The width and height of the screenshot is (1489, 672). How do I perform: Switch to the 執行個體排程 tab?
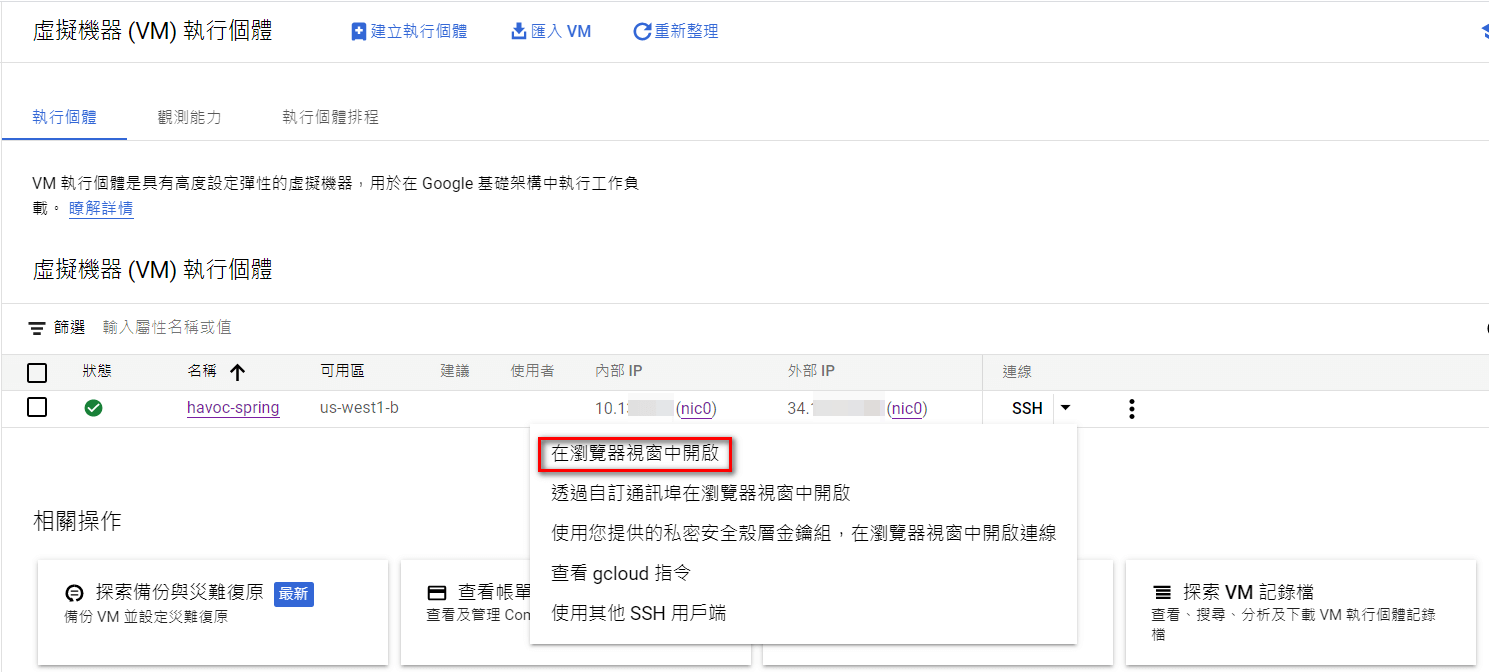[330, 117]
